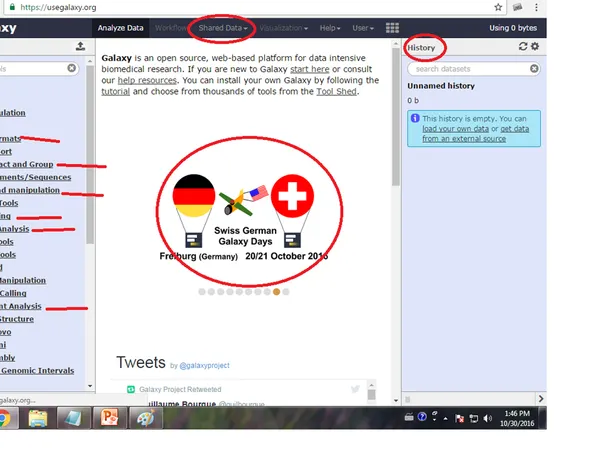Click the center panel vertical scrollbar thumb
The image size is (600, 450).
(x=396, y=117)
